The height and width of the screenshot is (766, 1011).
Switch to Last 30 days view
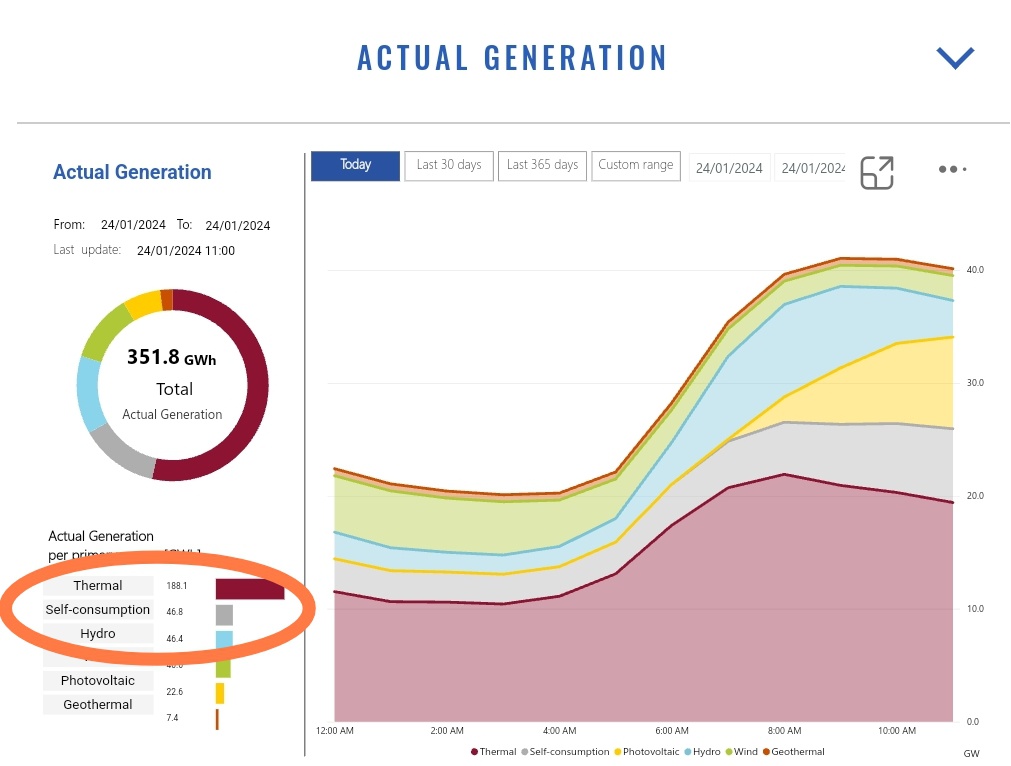coord(449,166)
